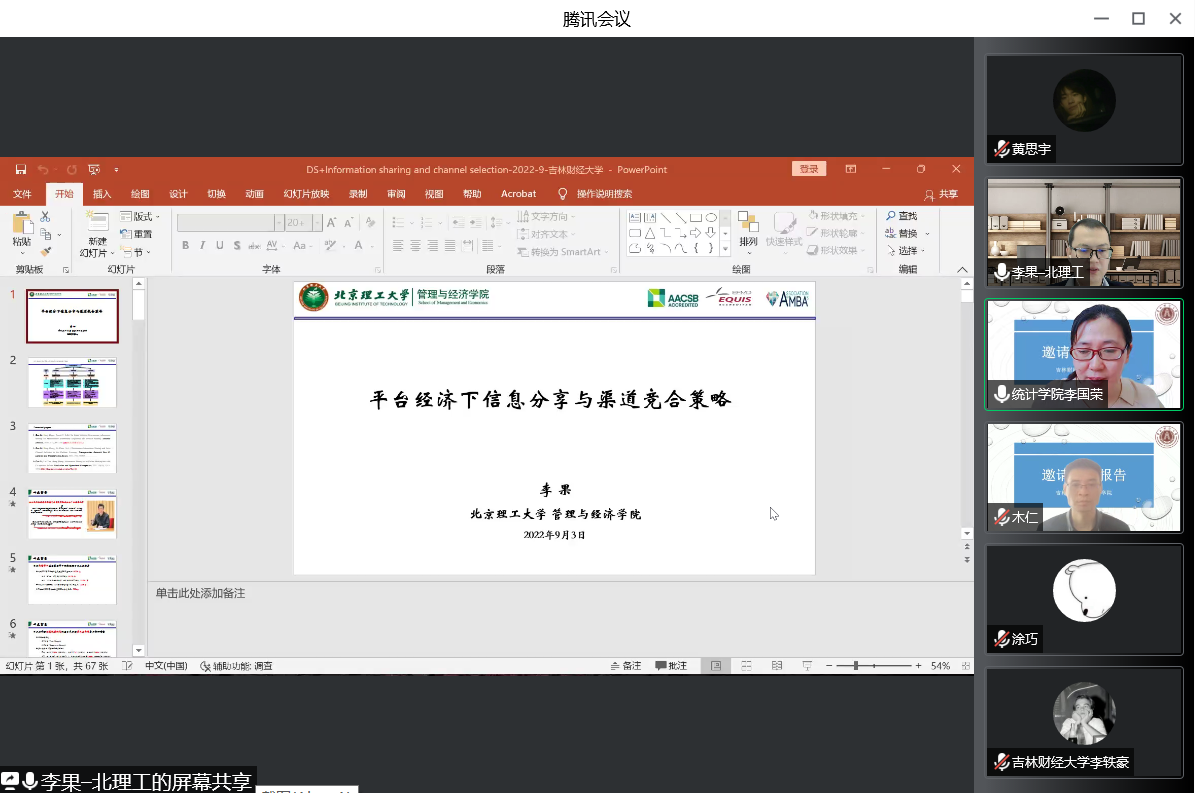This screenshot has width=1195, height=793.
Task: Click the Find (查找) magnifier icon
Action: coord(891,216)
